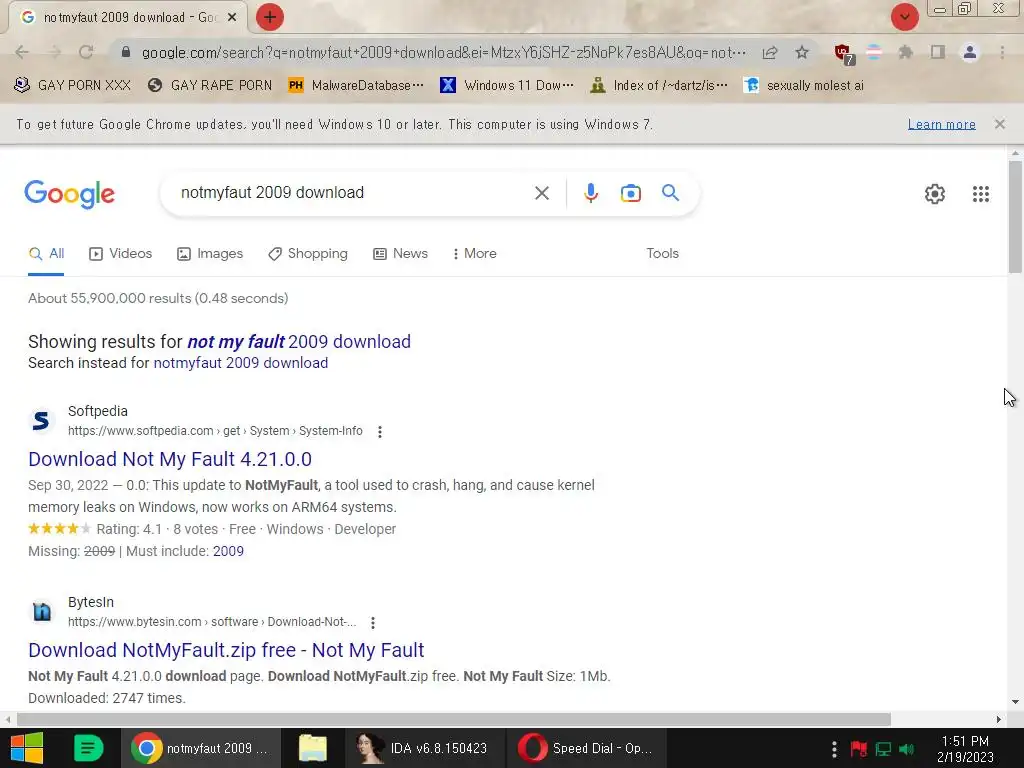This screenshot has width=1024, height=768.
Task: Submit search with magnifier icon
Action: [x=671, y=193]
